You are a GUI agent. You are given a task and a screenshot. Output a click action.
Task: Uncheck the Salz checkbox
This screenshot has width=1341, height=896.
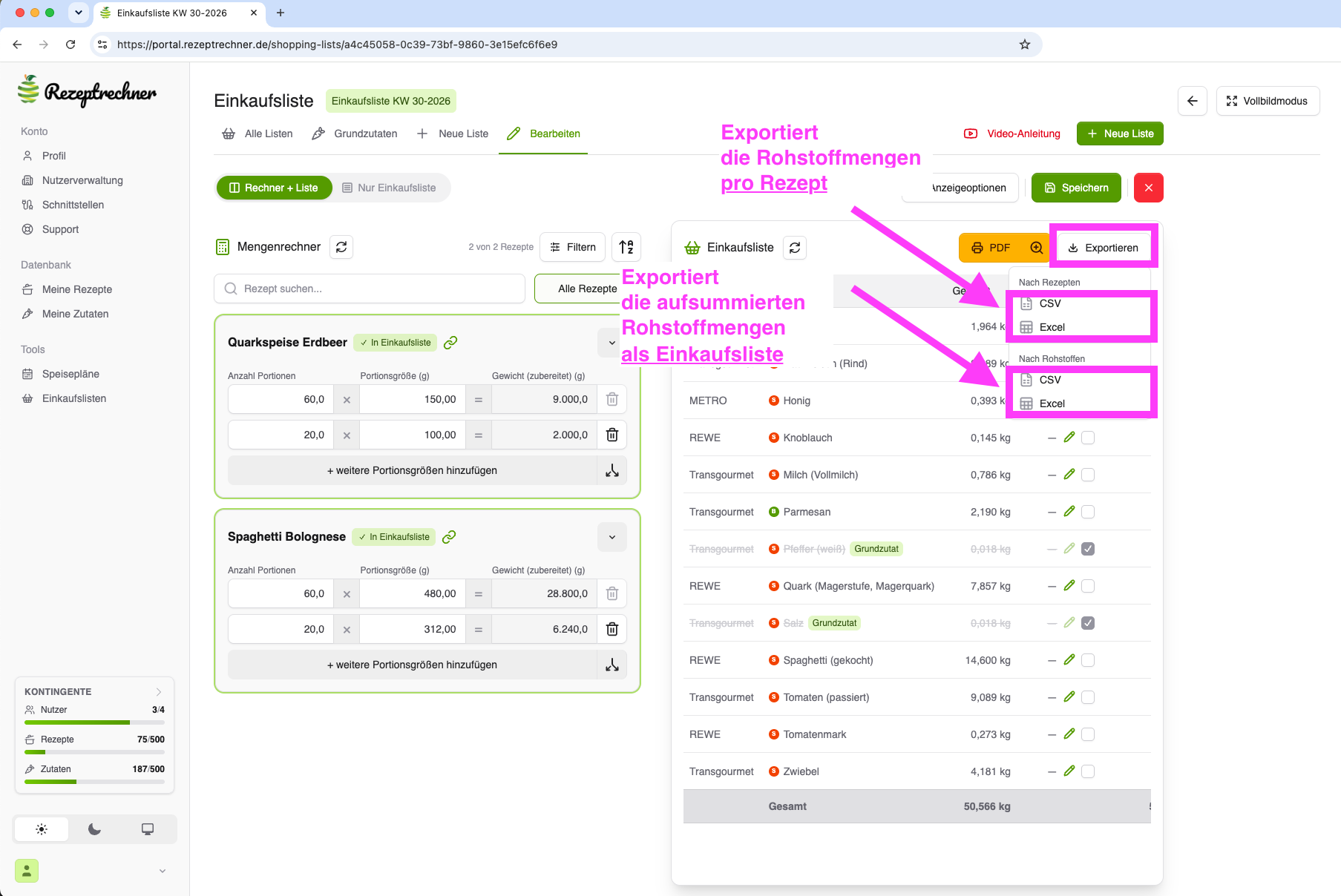(1088, 623)
